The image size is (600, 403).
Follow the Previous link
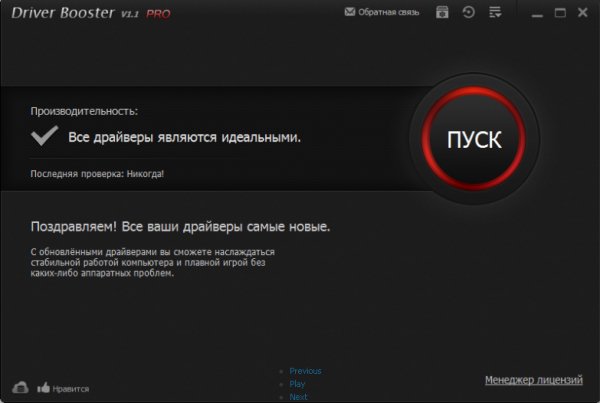(305, 371)
